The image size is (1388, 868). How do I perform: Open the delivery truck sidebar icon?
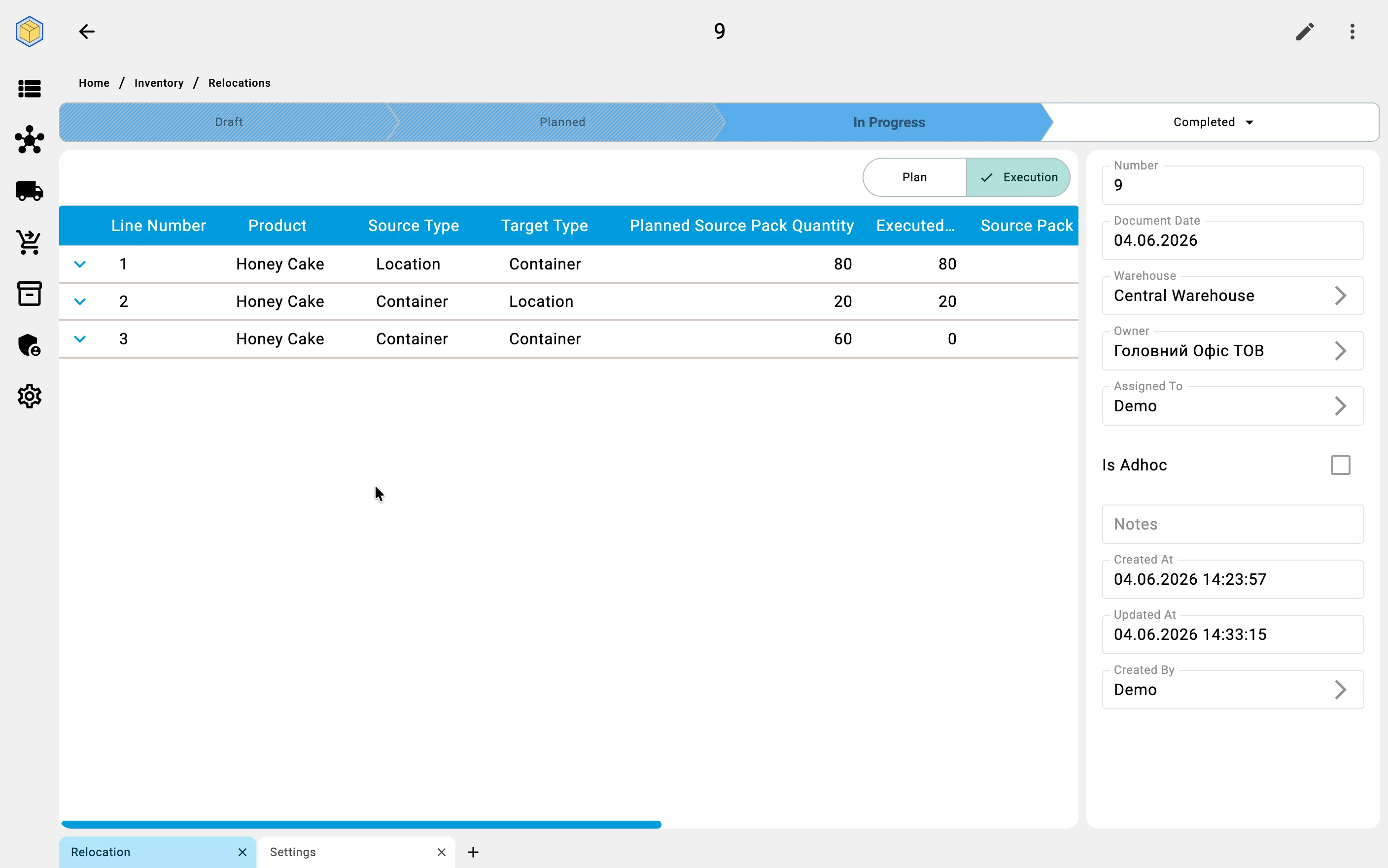29,191
